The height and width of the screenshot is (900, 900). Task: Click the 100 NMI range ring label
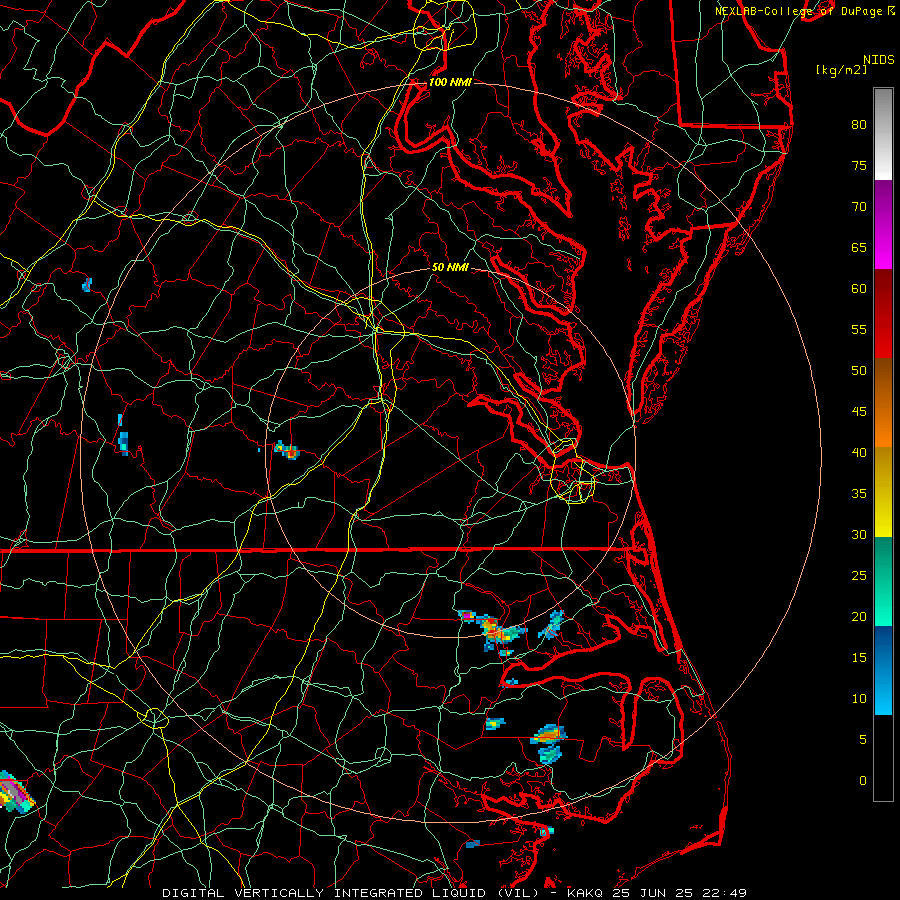450,83
